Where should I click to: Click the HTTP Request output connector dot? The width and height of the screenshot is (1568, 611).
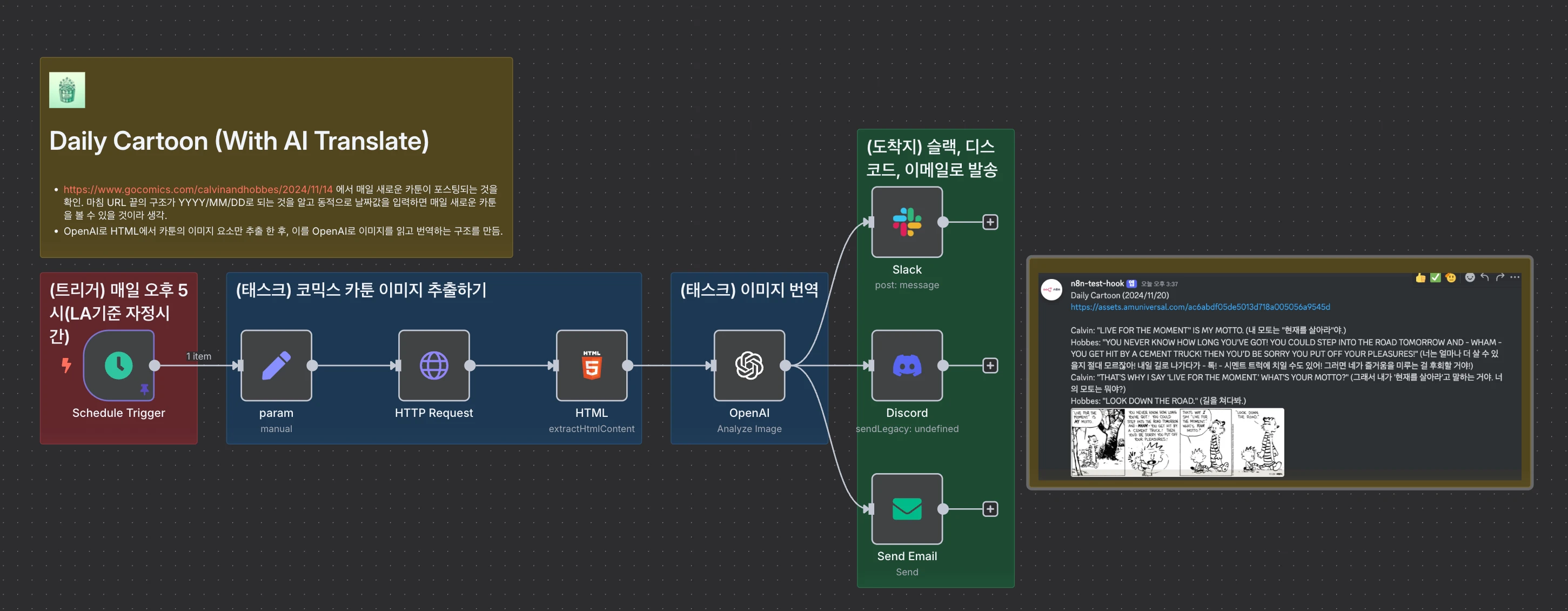470,366
